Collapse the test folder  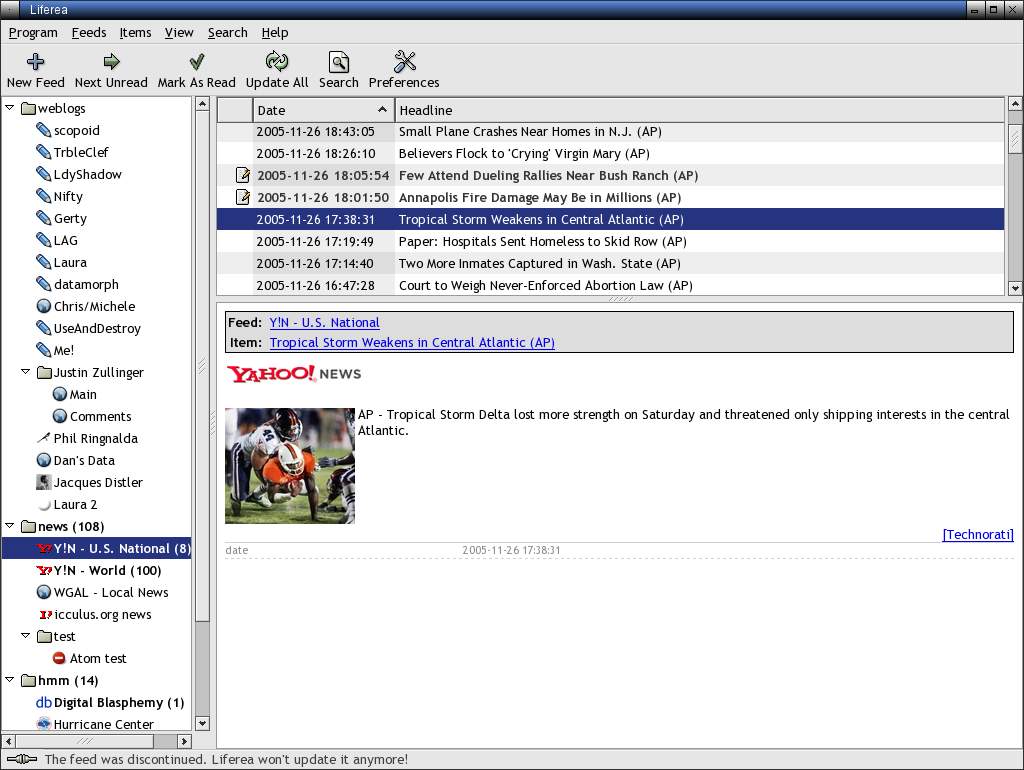click(x=25, y=635)
